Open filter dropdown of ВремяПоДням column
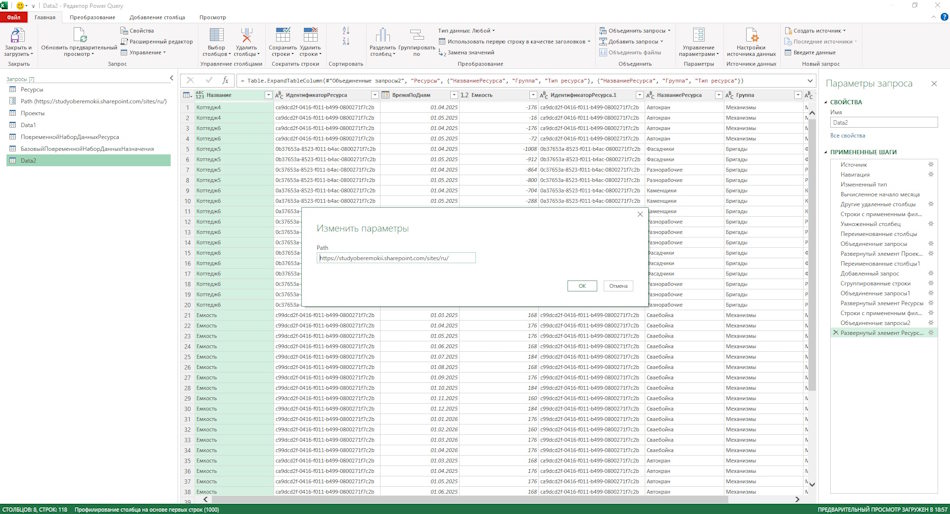This screenshot has width=950, height=514. [x=454, y=95]
